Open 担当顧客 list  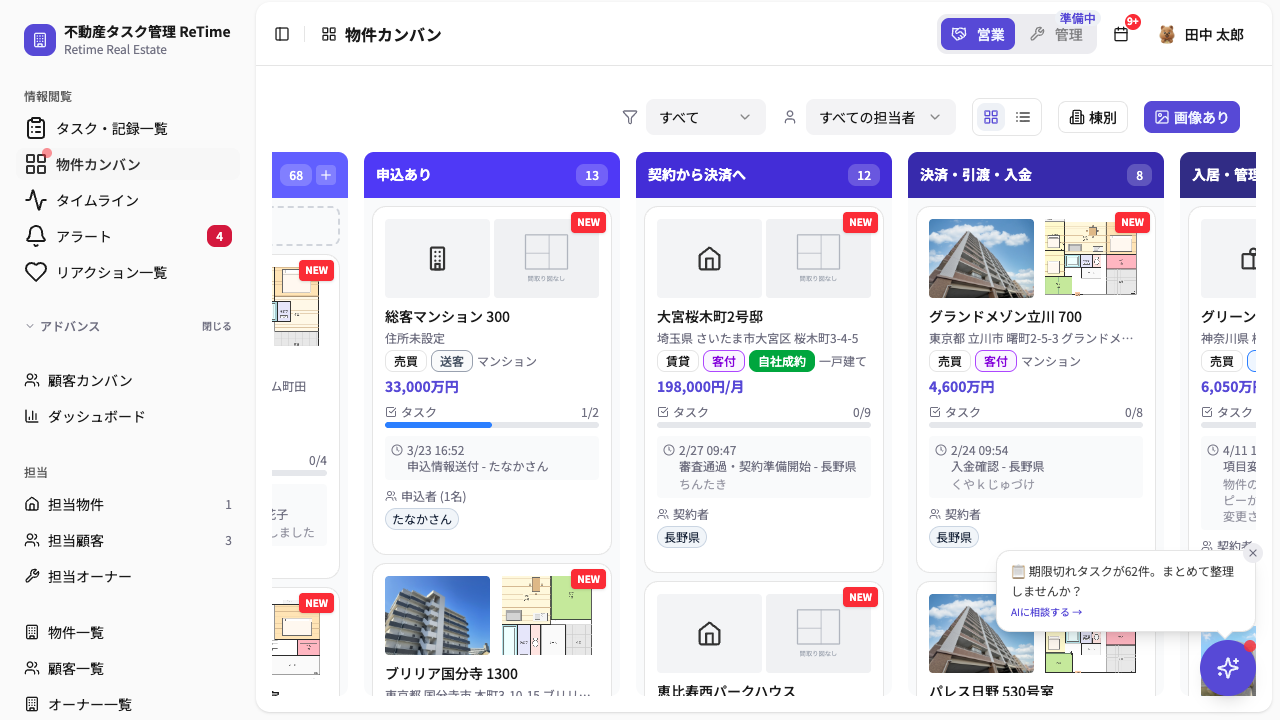[128, 540]
